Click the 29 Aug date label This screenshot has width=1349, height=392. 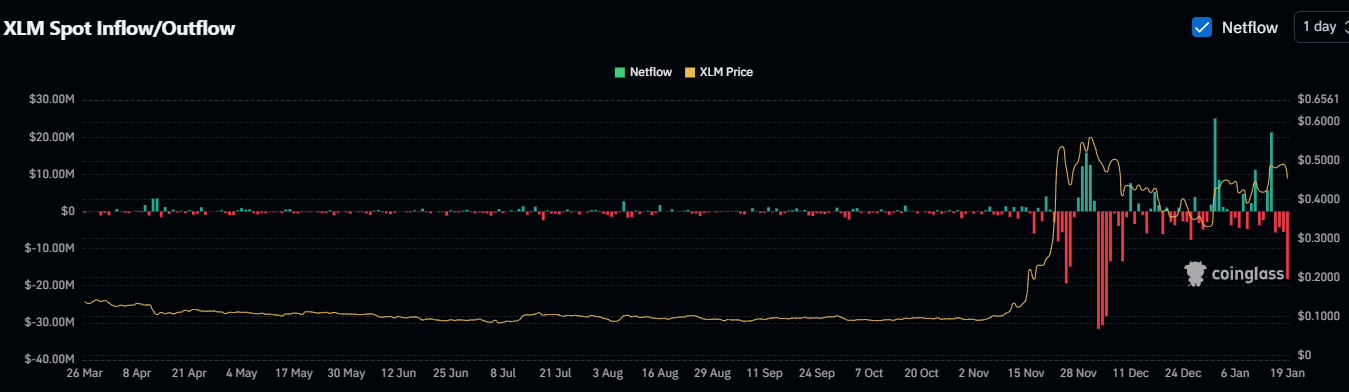tap(712, 373)
